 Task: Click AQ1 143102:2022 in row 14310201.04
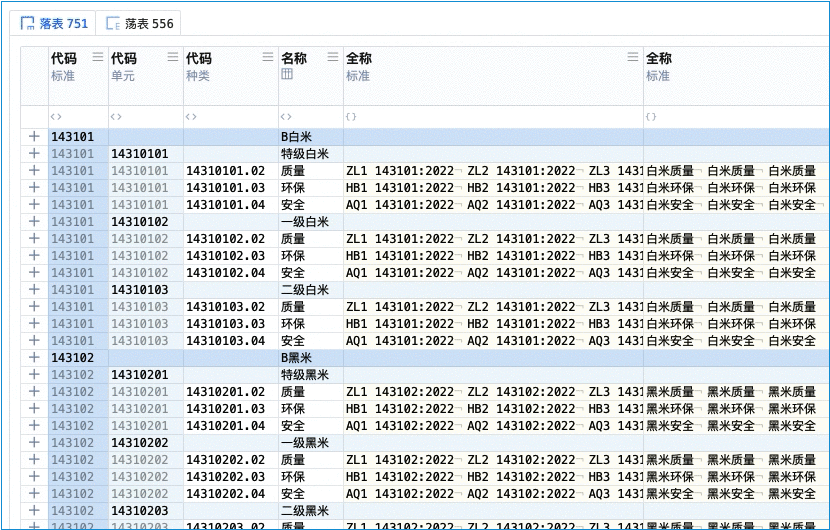pyautogui.click(x=400, y=425)
